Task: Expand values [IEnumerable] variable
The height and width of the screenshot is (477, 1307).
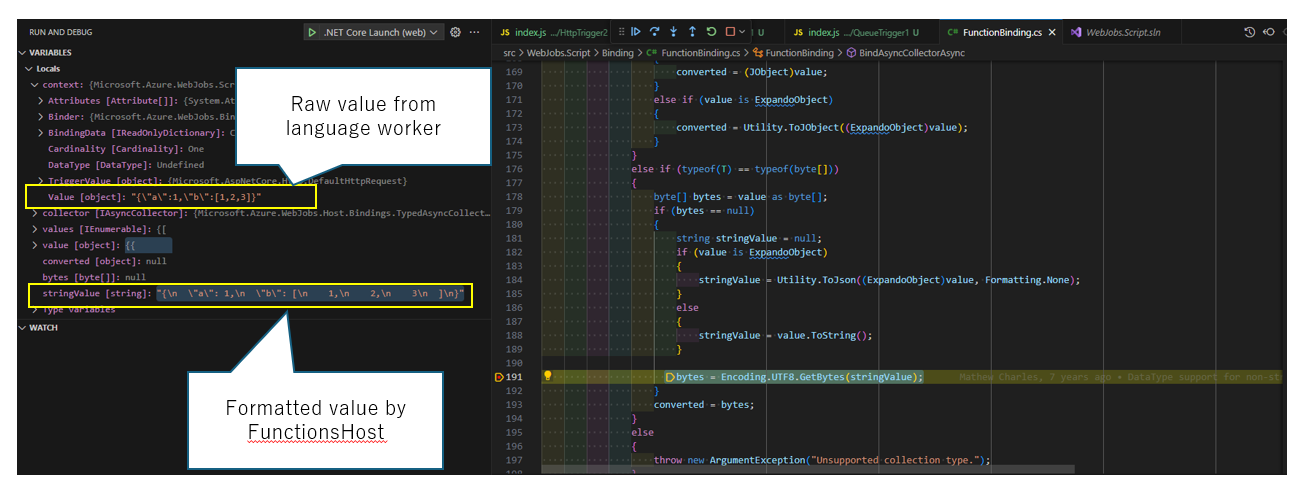Action: click(34, 229)
